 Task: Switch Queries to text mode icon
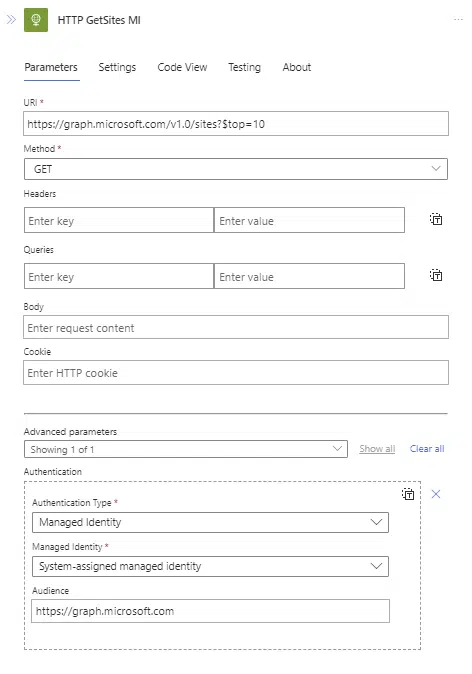click(436, 275)
